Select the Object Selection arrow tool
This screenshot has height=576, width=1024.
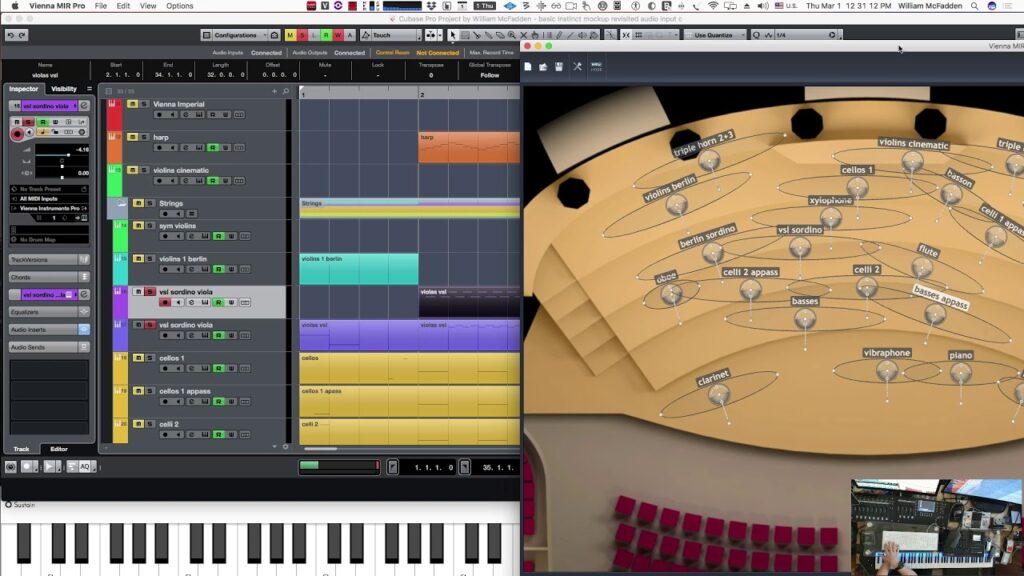[453, 35]
